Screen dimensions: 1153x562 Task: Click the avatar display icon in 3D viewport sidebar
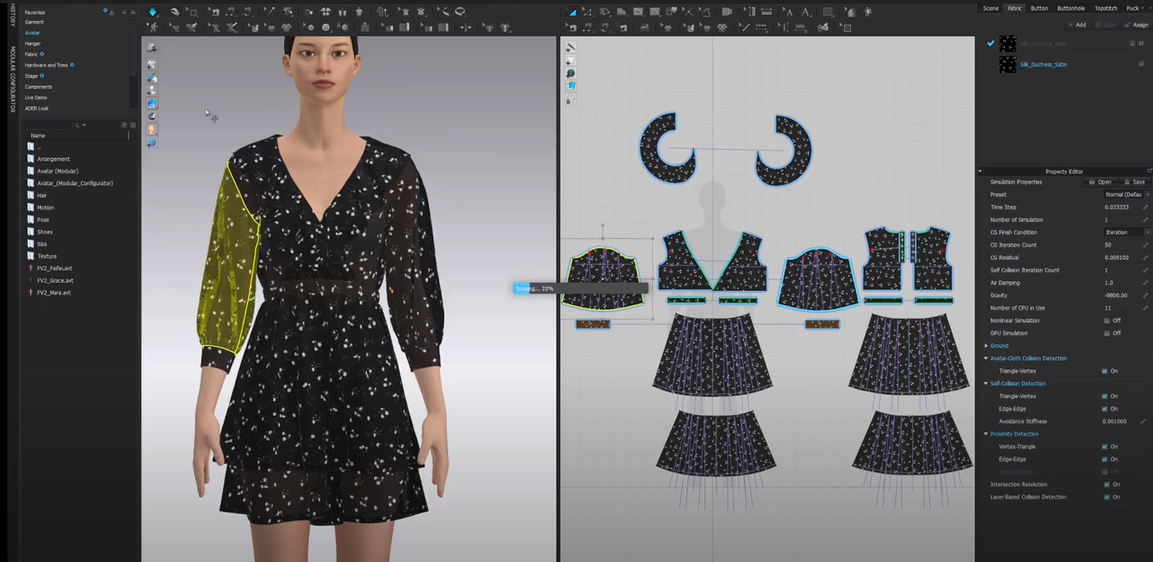[152, 129]
